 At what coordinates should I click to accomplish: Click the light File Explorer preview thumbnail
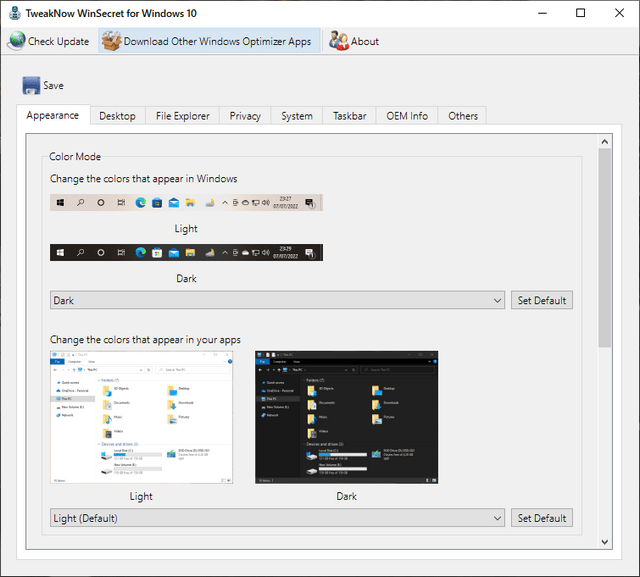pos(142,417)
